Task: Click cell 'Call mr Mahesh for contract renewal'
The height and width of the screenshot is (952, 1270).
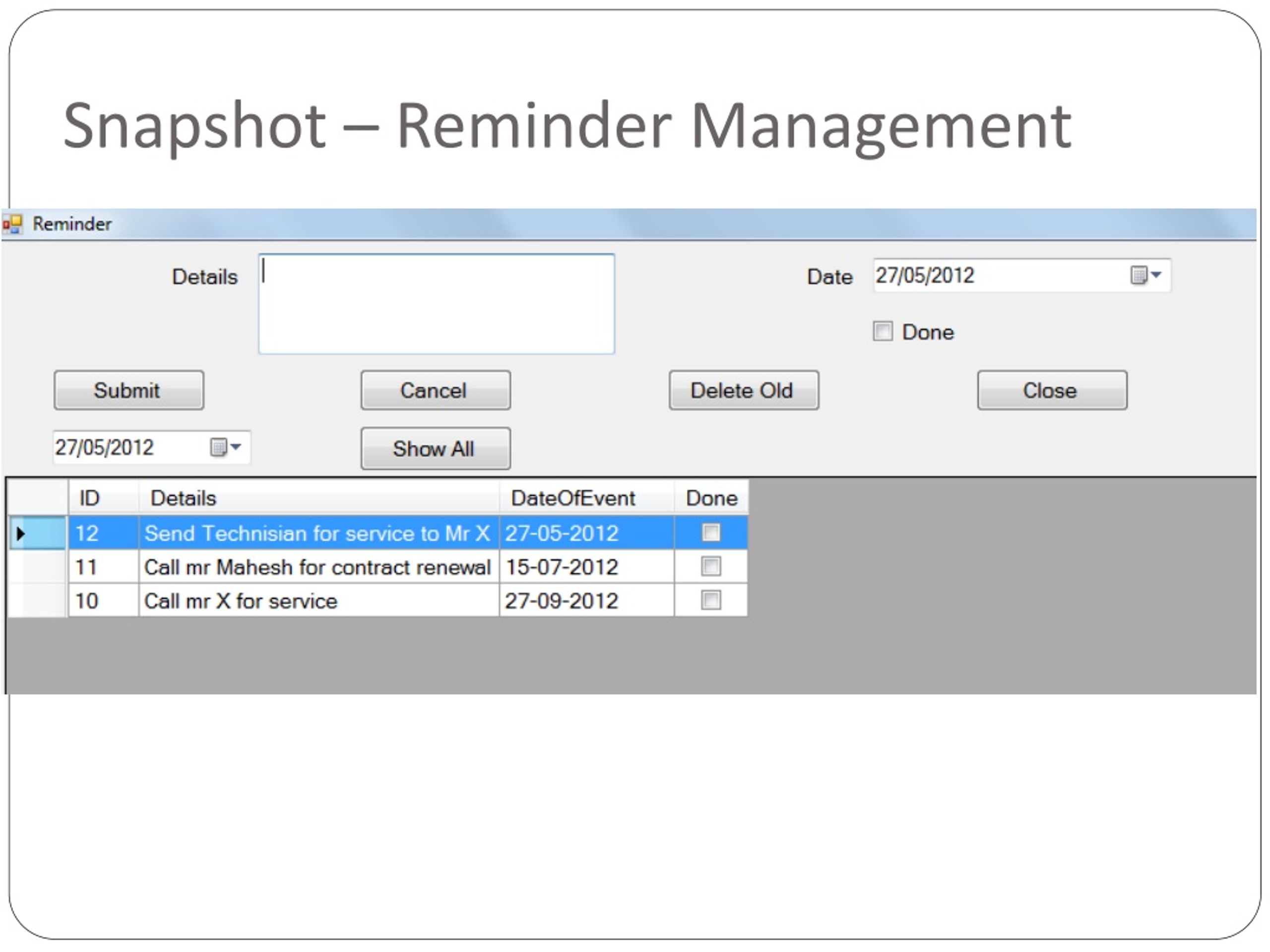Action: click(x=319, y=567)
